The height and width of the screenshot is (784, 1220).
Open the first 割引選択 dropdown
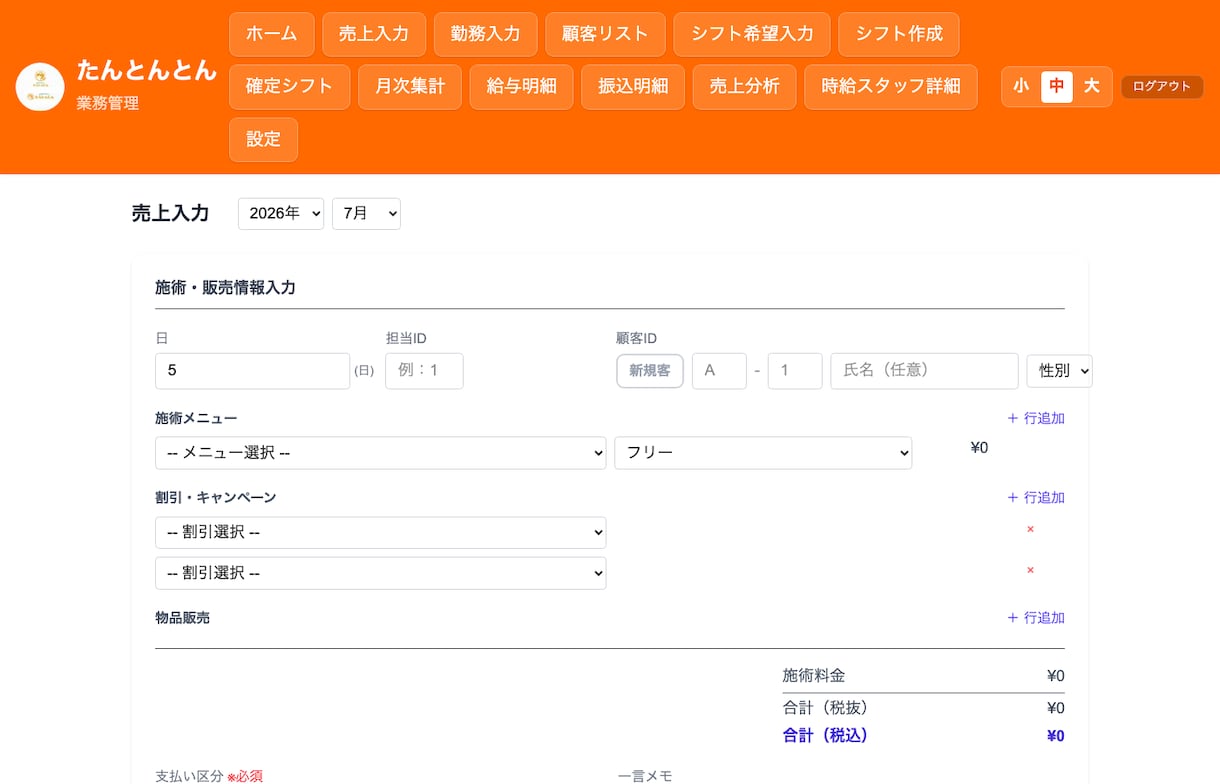click(381, 532)
